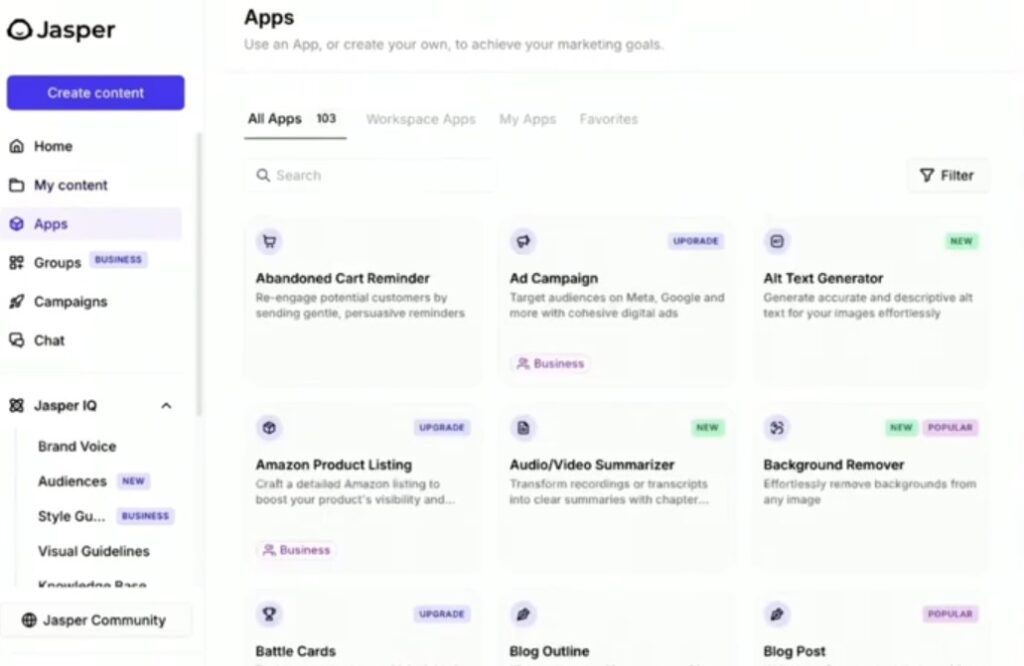The width and height of the screenshot is (1024, 666).
Task: Click the Blog Outline pen icon
Action: [523, 614]
